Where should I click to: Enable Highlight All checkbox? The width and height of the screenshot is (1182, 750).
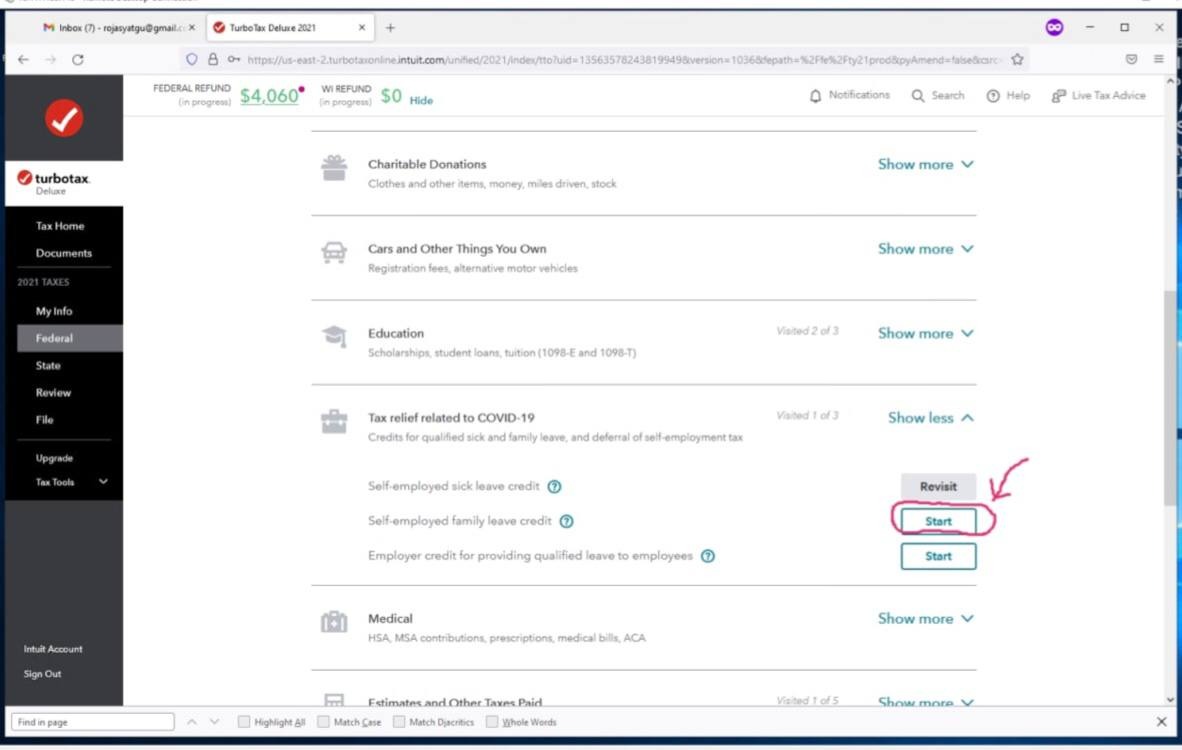(x=243, y=722)
